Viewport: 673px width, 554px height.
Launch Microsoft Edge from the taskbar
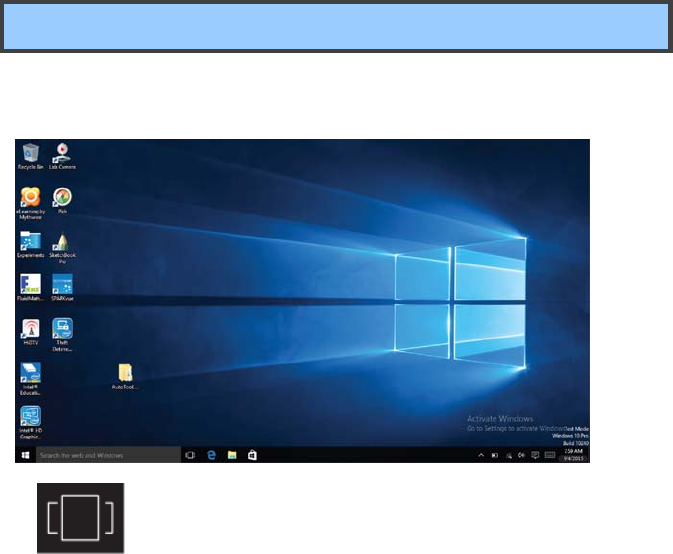pyautogui.click(x=211, y=455)
